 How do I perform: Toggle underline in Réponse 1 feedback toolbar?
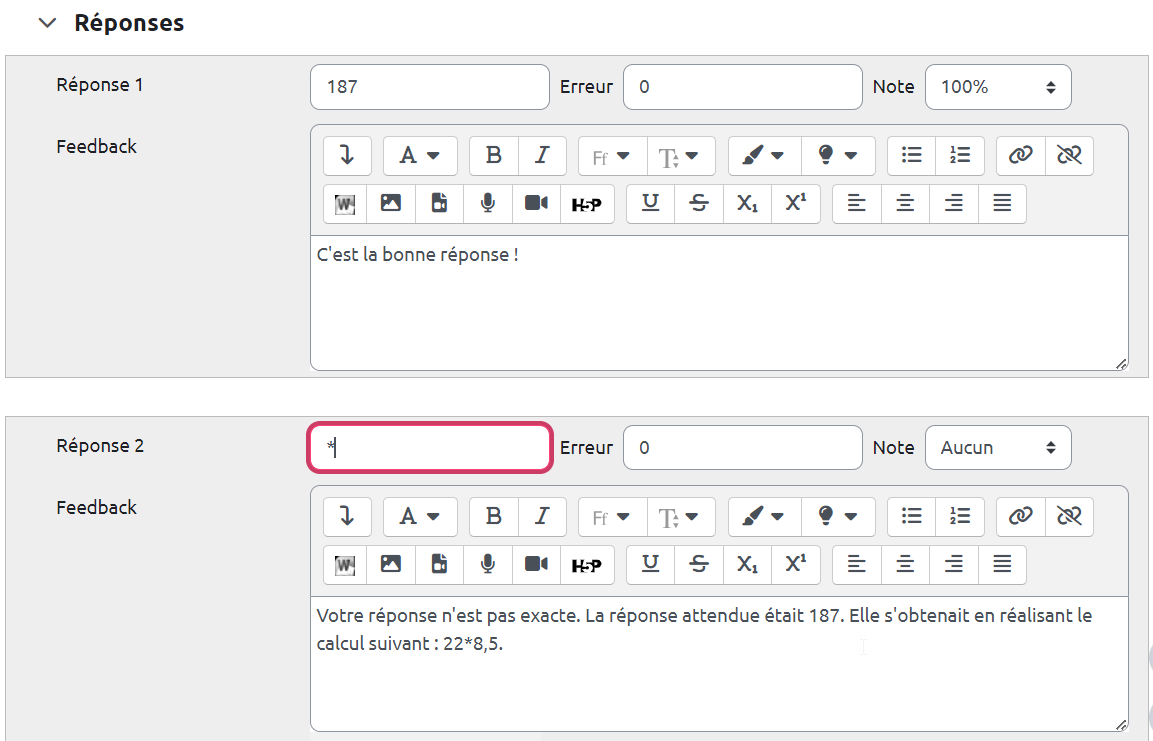coord(650,203)
